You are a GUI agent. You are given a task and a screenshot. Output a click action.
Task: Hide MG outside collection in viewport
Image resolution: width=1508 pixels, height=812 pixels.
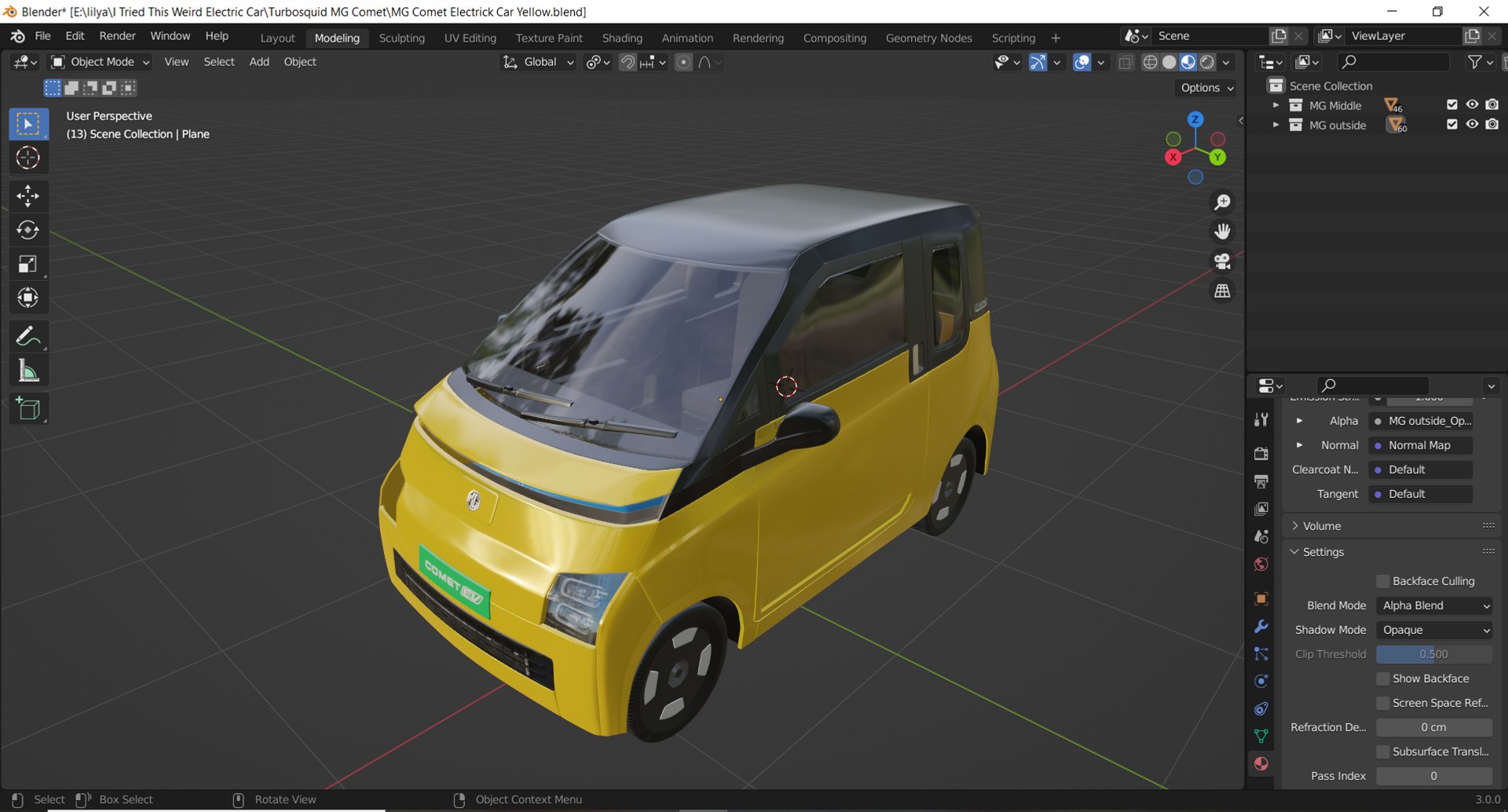click(1472, 125)
